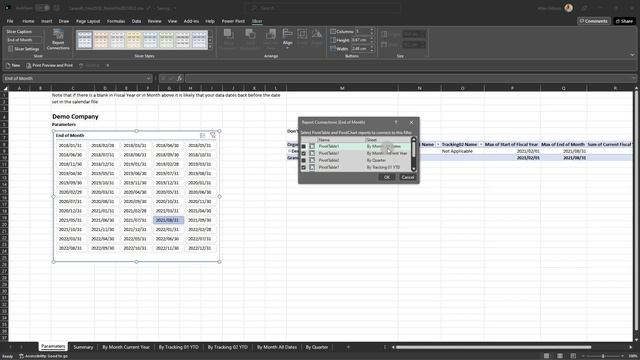Expand the Slicer Styles gallery
Image resolution: width=640 pixels, height=360 pixels.
coord(210,47)
